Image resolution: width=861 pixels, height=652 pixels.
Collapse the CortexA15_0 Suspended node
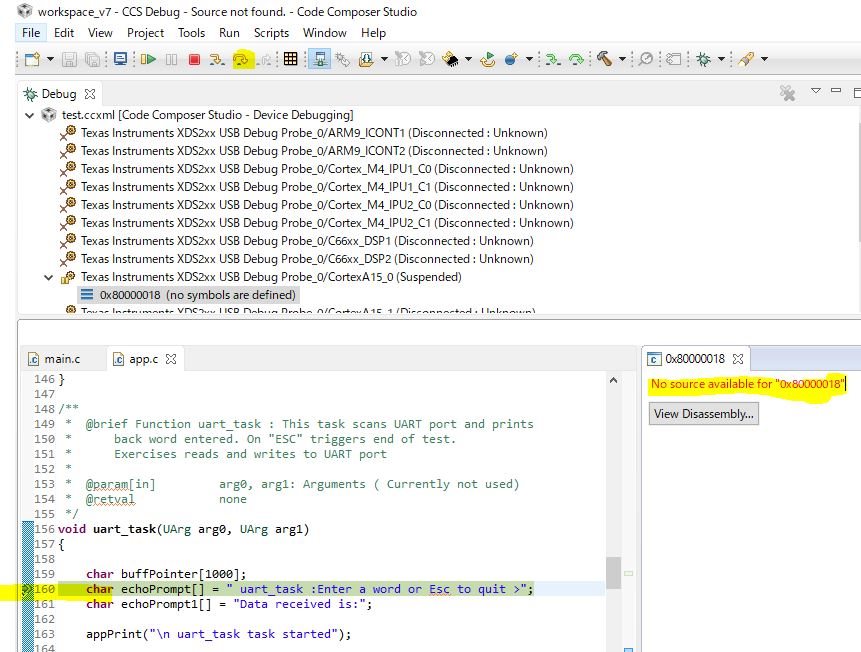pos(48,277)
